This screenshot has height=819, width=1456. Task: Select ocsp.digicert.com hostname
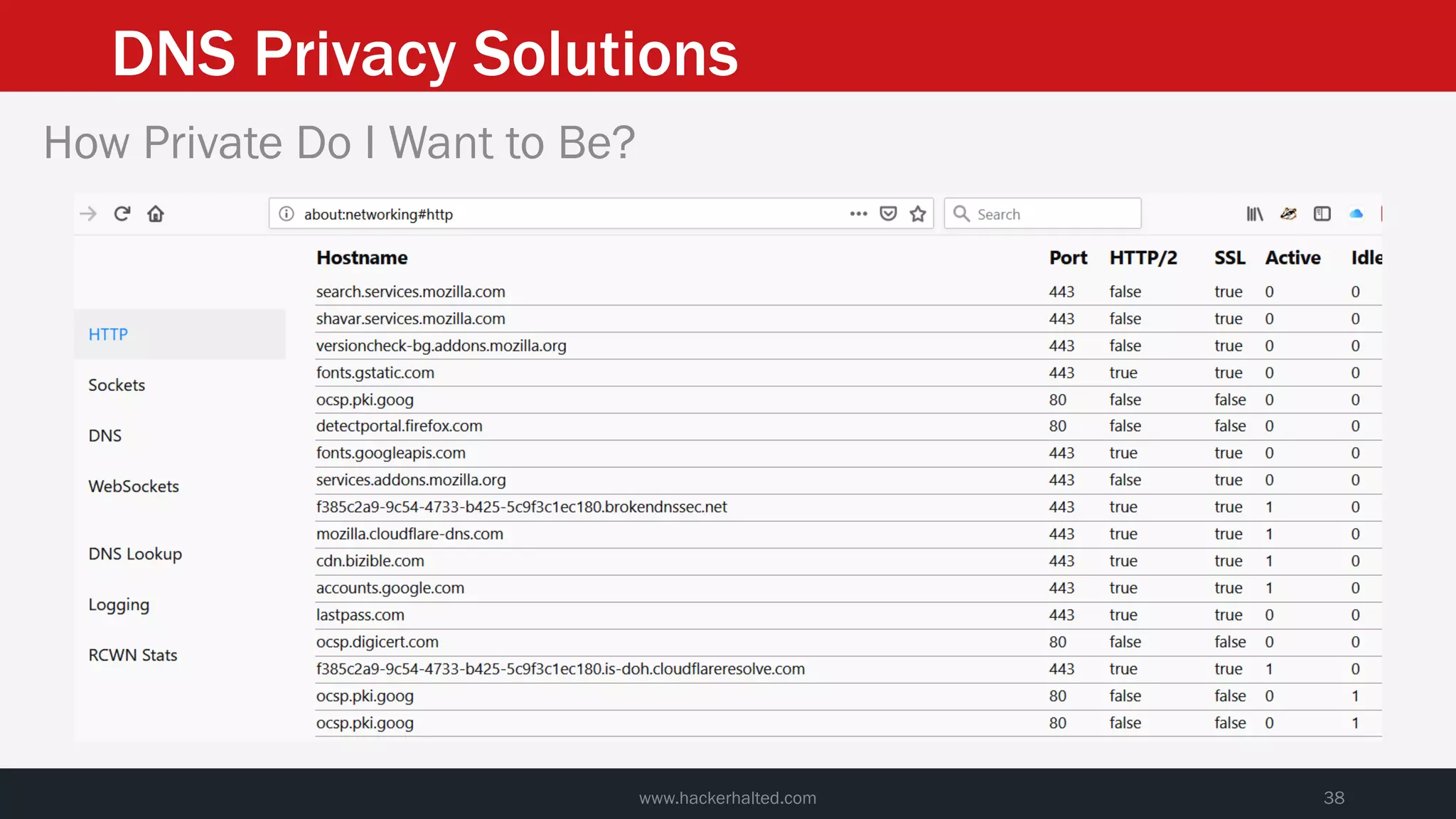coord(378,642)
